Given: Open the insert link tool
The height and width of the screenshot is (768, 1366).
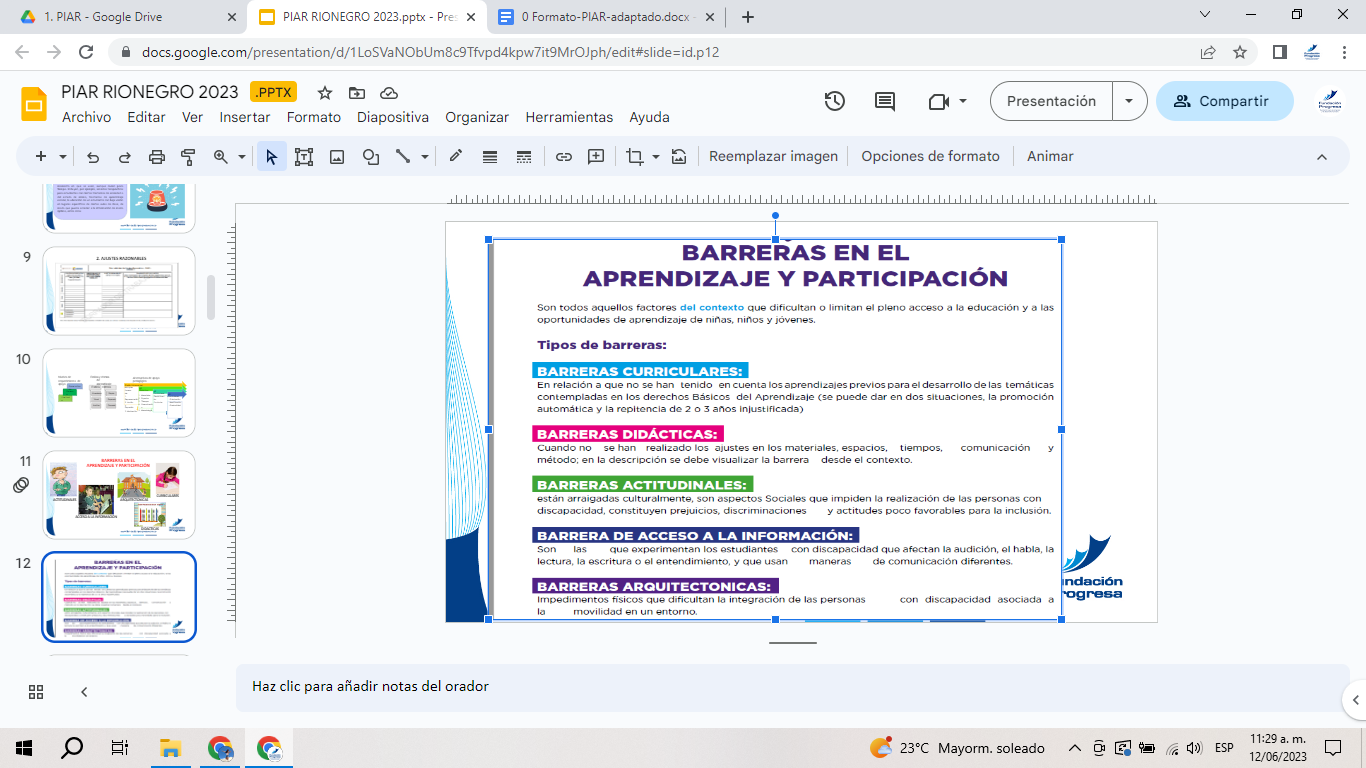Looking at the screenshot, I should click(x=563, y=156).
